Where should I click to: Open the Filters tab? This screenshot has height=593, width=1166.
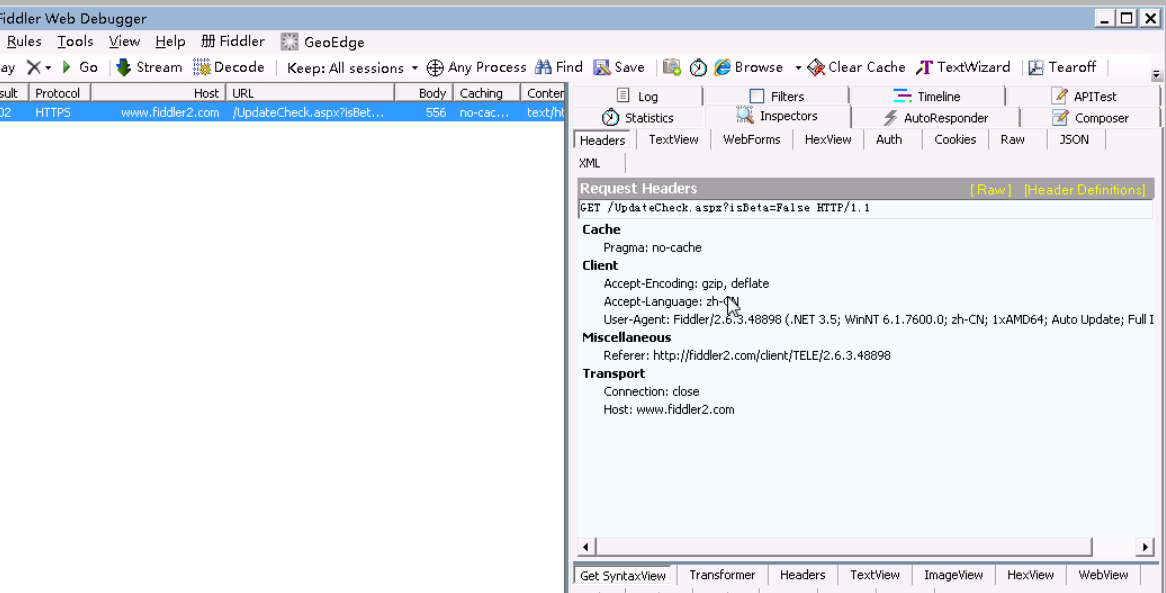tap(776, 96)
